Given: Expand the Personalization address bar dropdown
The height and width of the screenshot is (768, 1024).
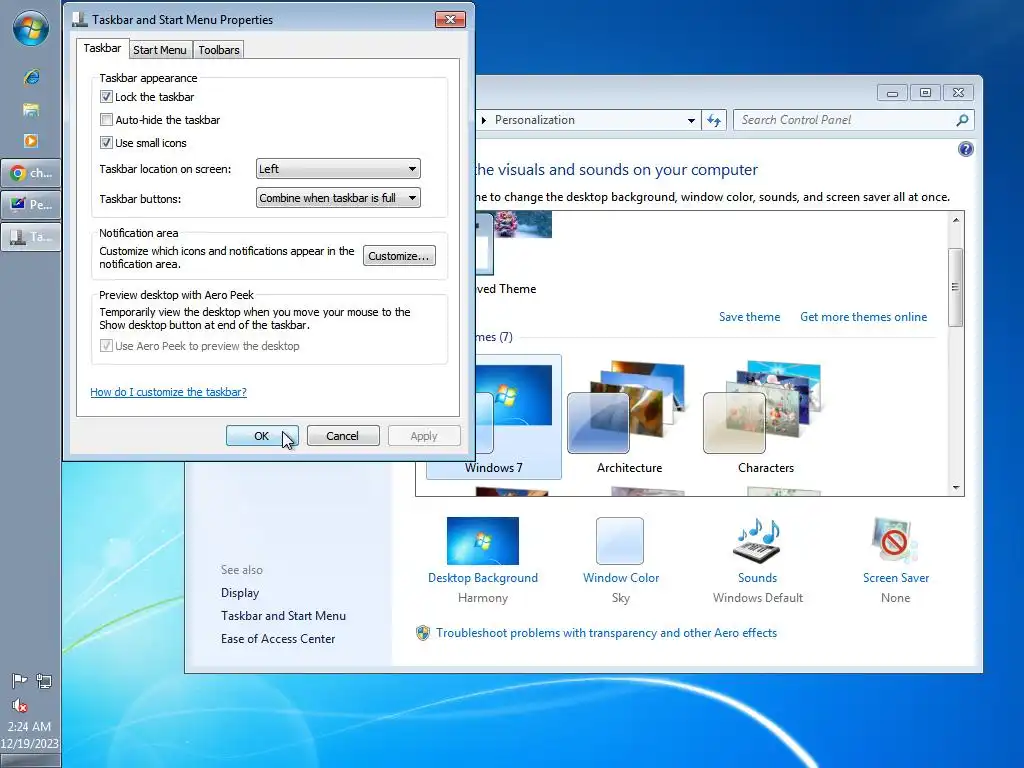Looking at the screenshot, I should tap(691, 120).
